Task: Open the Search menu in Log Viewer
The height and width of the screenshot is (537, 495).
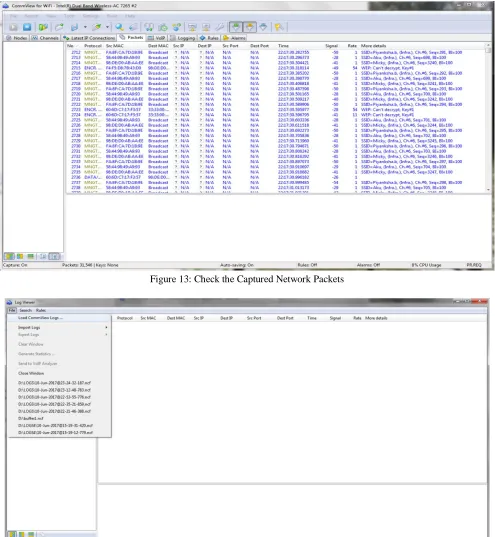Action: pos(25,310)
